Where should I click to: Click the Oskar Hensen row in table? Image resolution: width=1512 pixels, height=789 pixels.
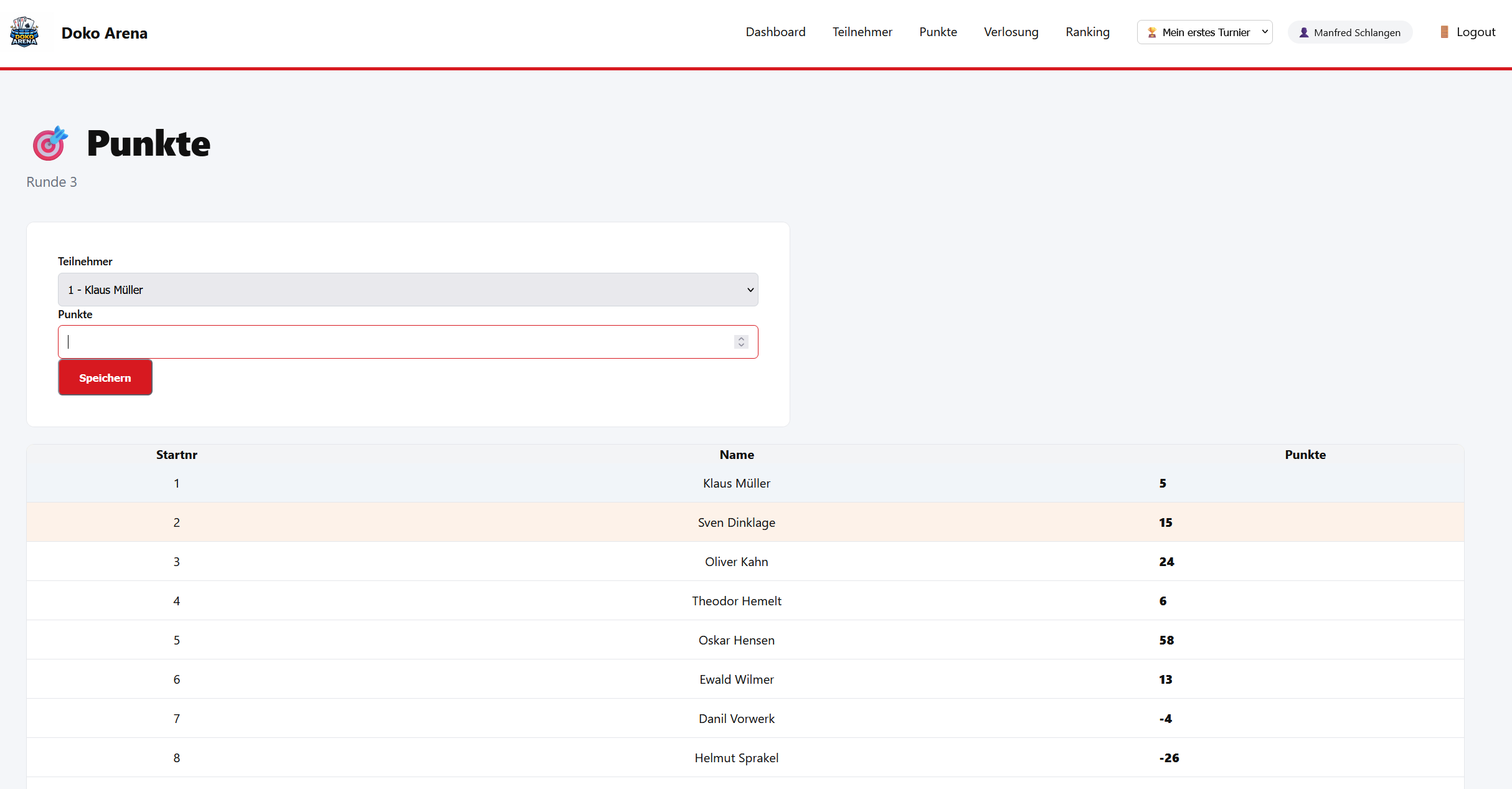coord(736,640)
